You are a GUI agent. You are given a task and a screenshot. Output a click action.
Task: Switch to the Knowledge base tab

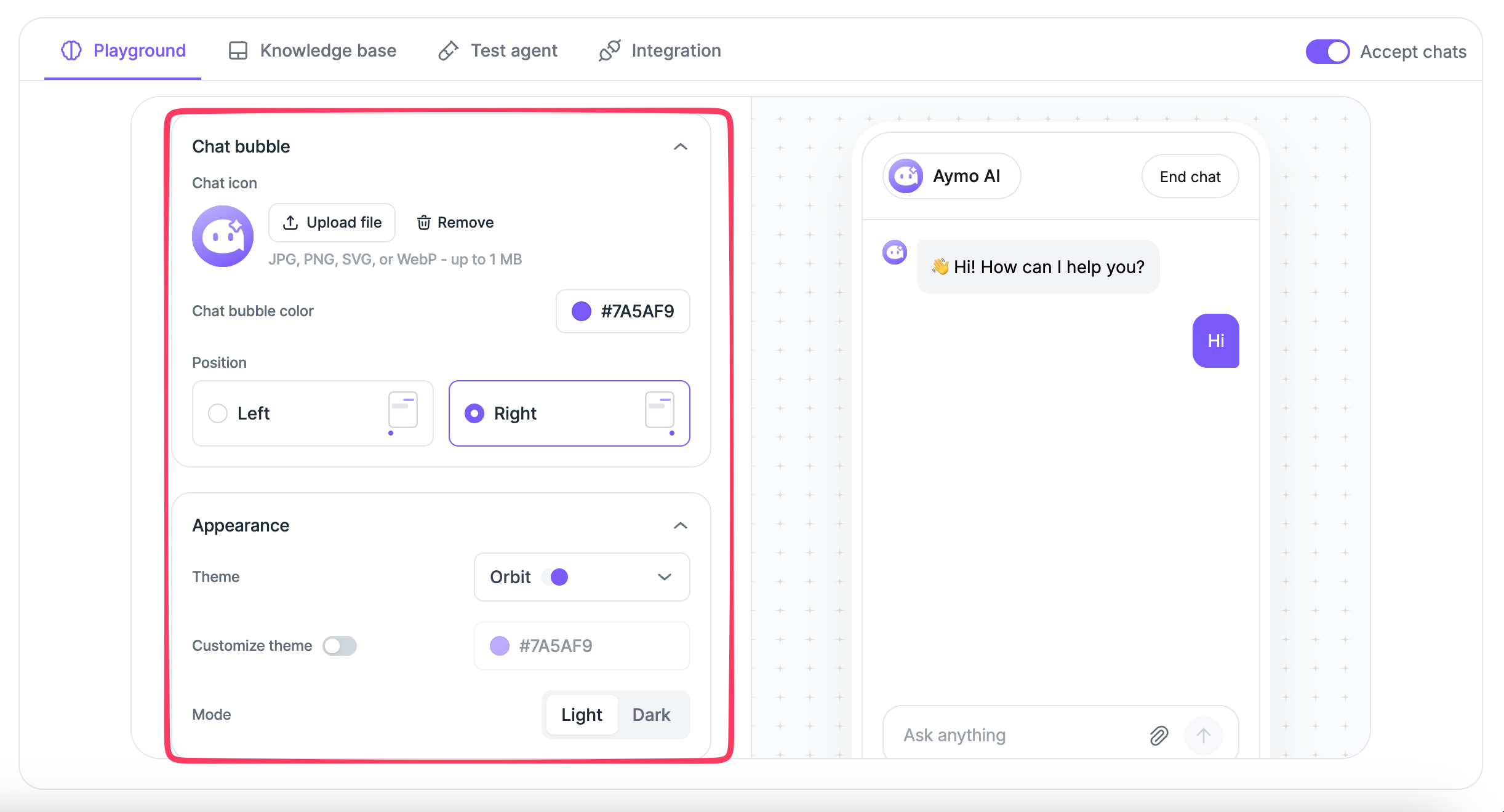click(312, 50)
